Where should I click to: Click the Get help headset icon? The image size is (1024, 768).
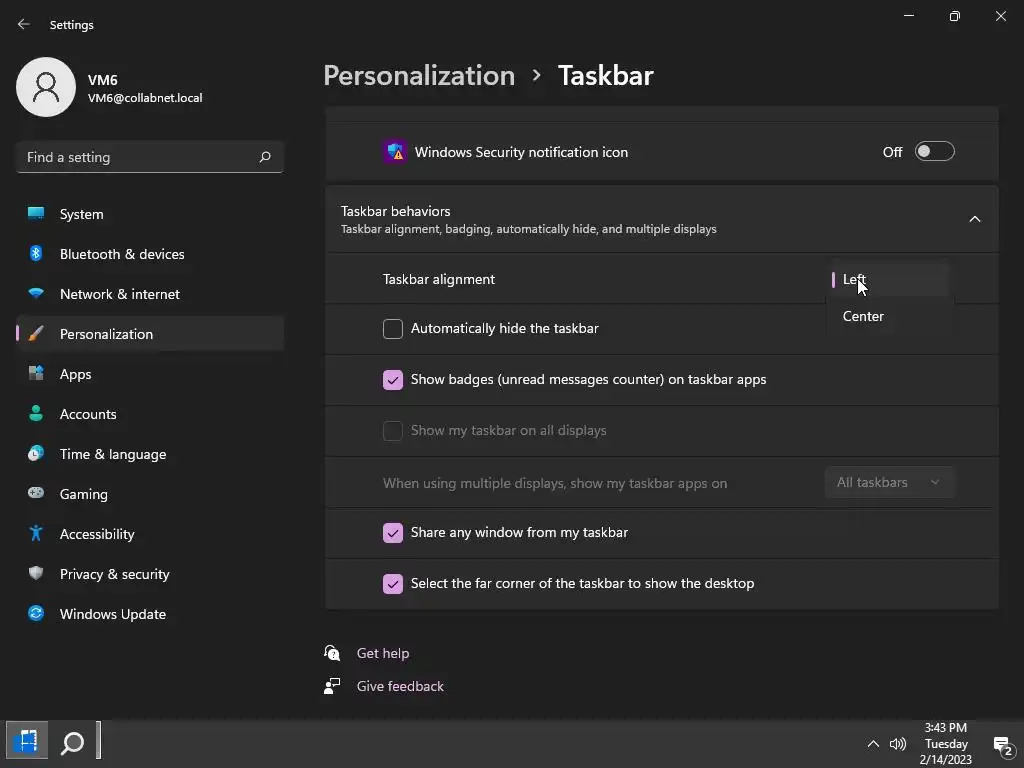click(332, 652)
